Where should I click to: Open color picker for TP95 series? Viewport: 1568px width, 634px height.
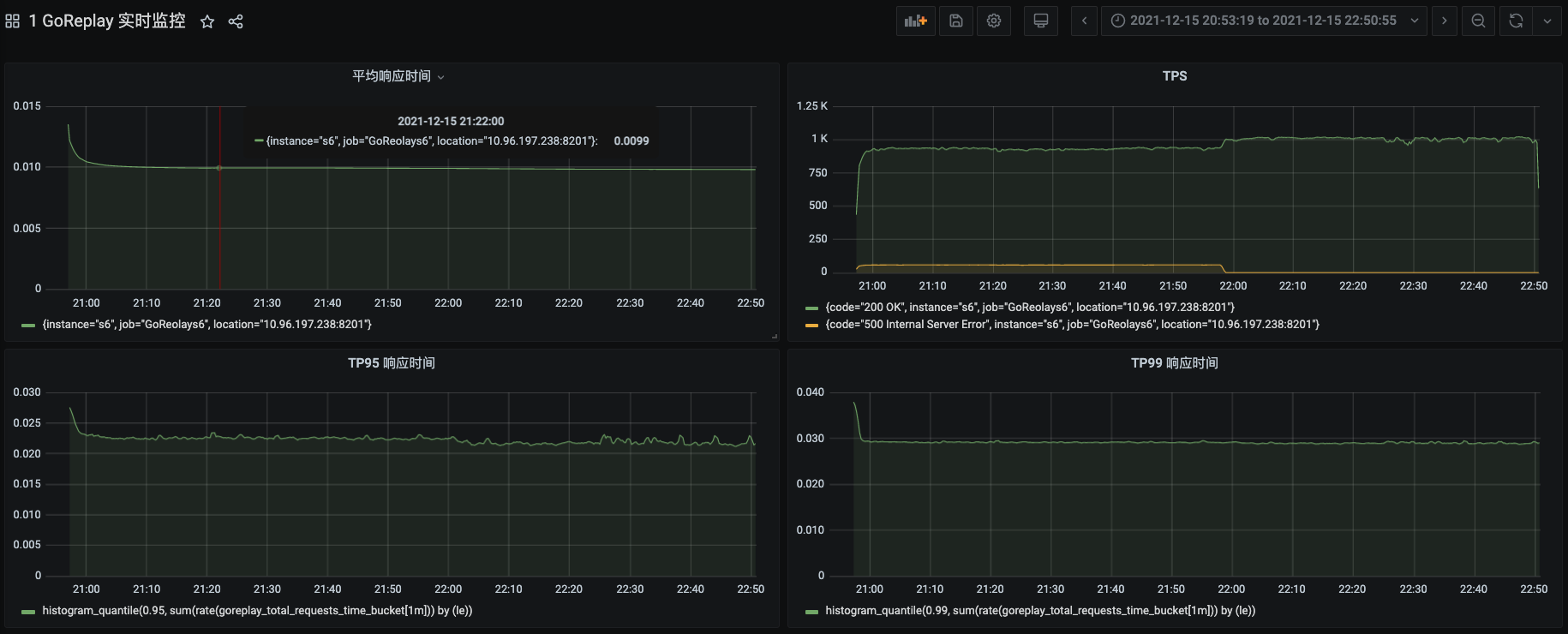pos(28,612)
